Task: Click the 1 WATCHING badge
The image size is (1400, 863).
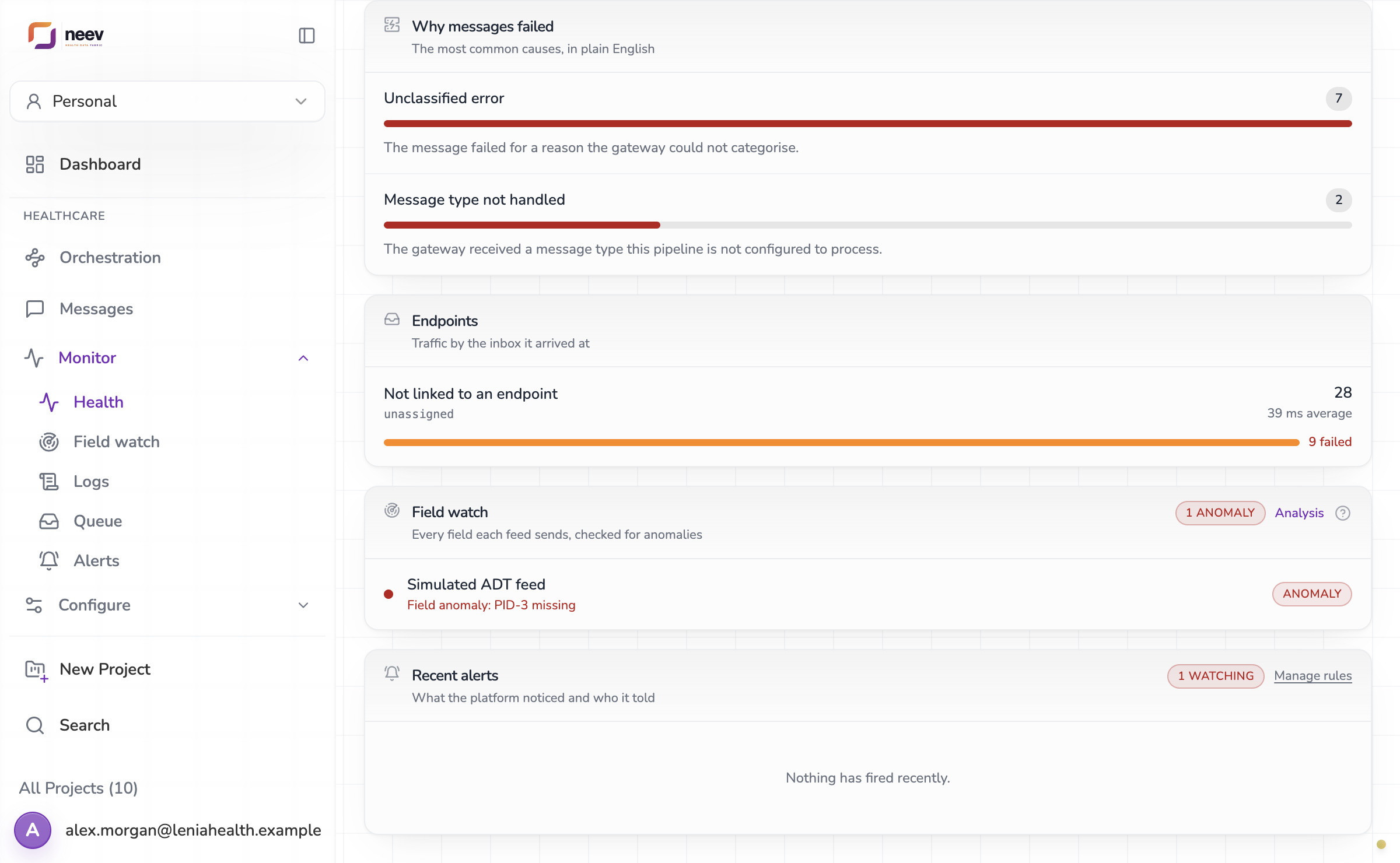Action: [1216, 676]
